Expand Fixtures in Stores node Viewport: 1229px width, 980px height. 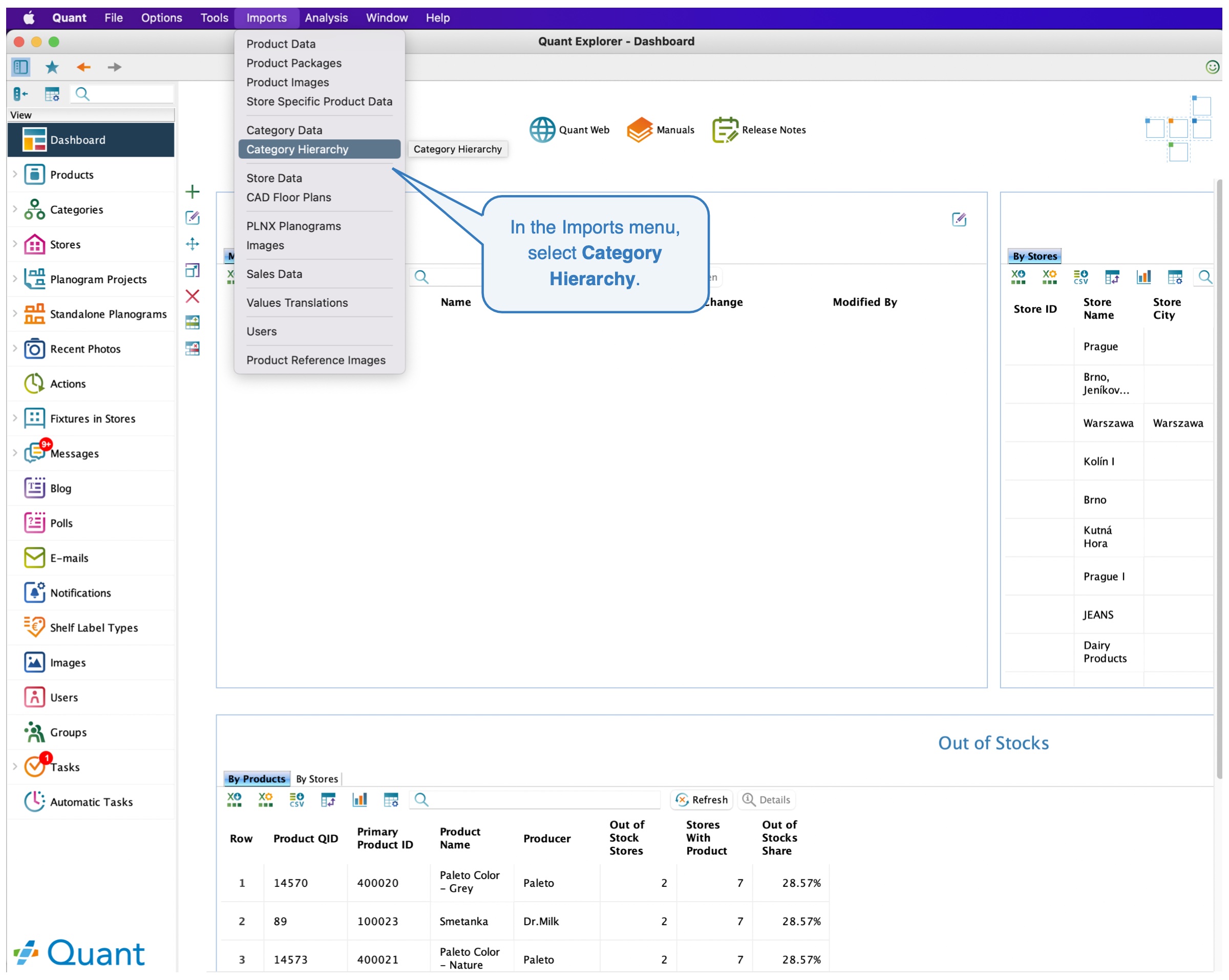[x=15, y=418]
